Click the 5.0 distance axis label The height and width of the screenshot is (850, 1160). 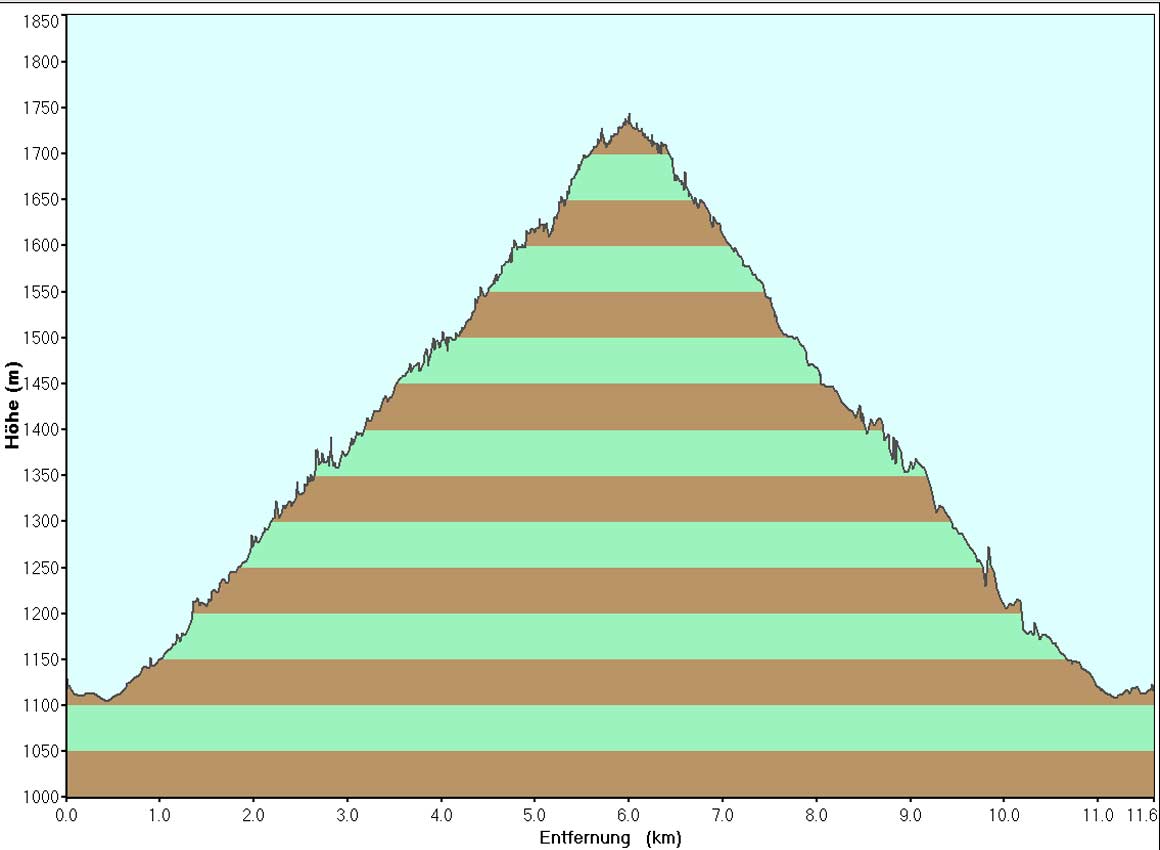534,815
